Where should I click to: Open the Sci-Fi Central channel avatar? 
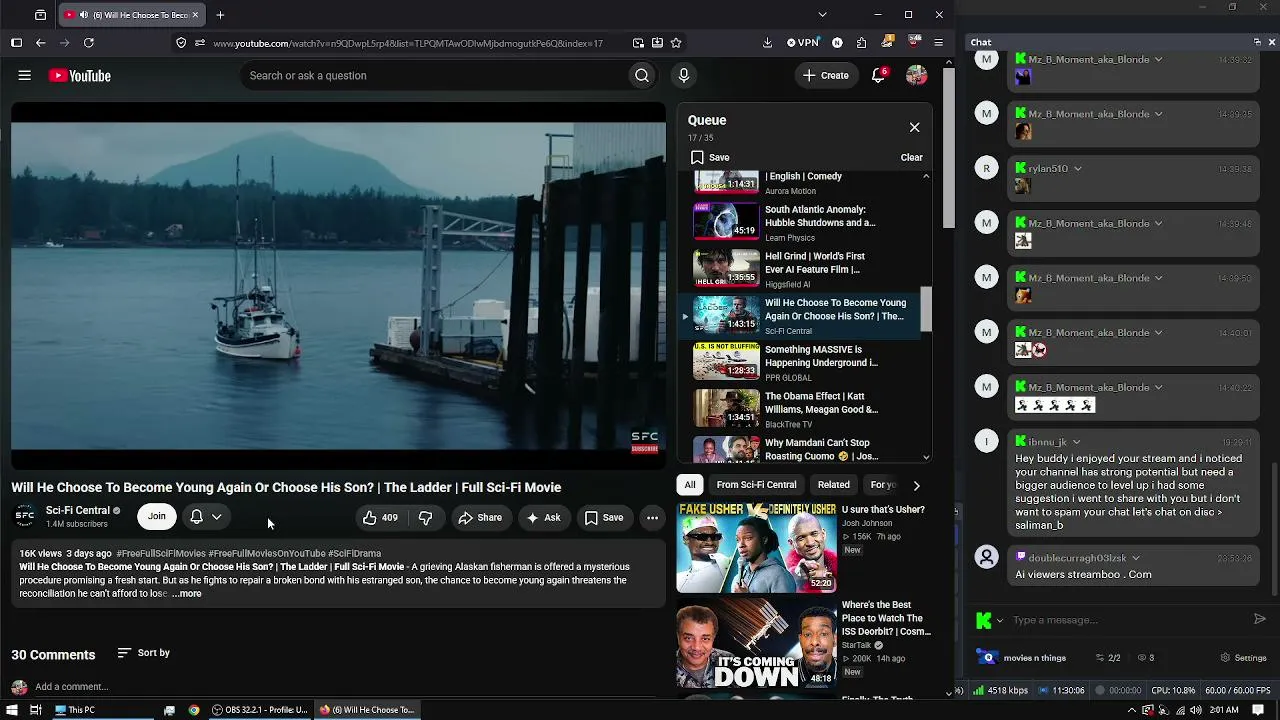click(x=25, y=516)
